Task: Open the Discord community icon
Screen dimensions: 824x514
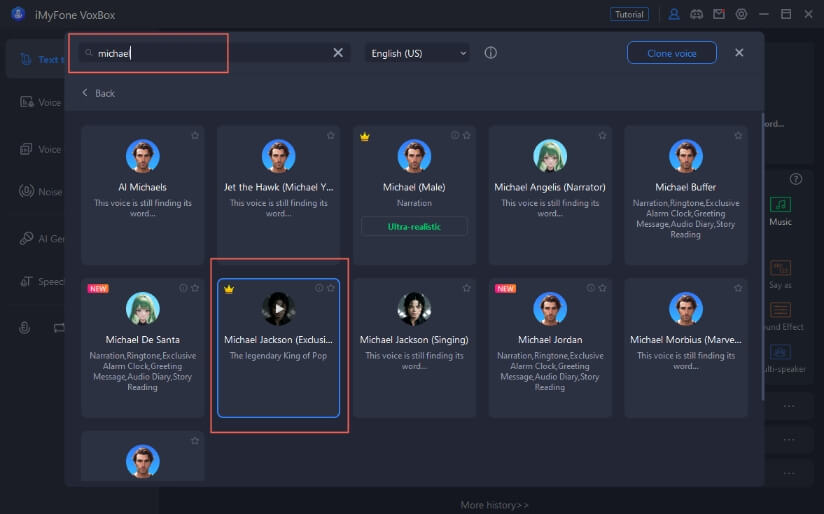Action: pyautogui.click(x=696, y=14)
